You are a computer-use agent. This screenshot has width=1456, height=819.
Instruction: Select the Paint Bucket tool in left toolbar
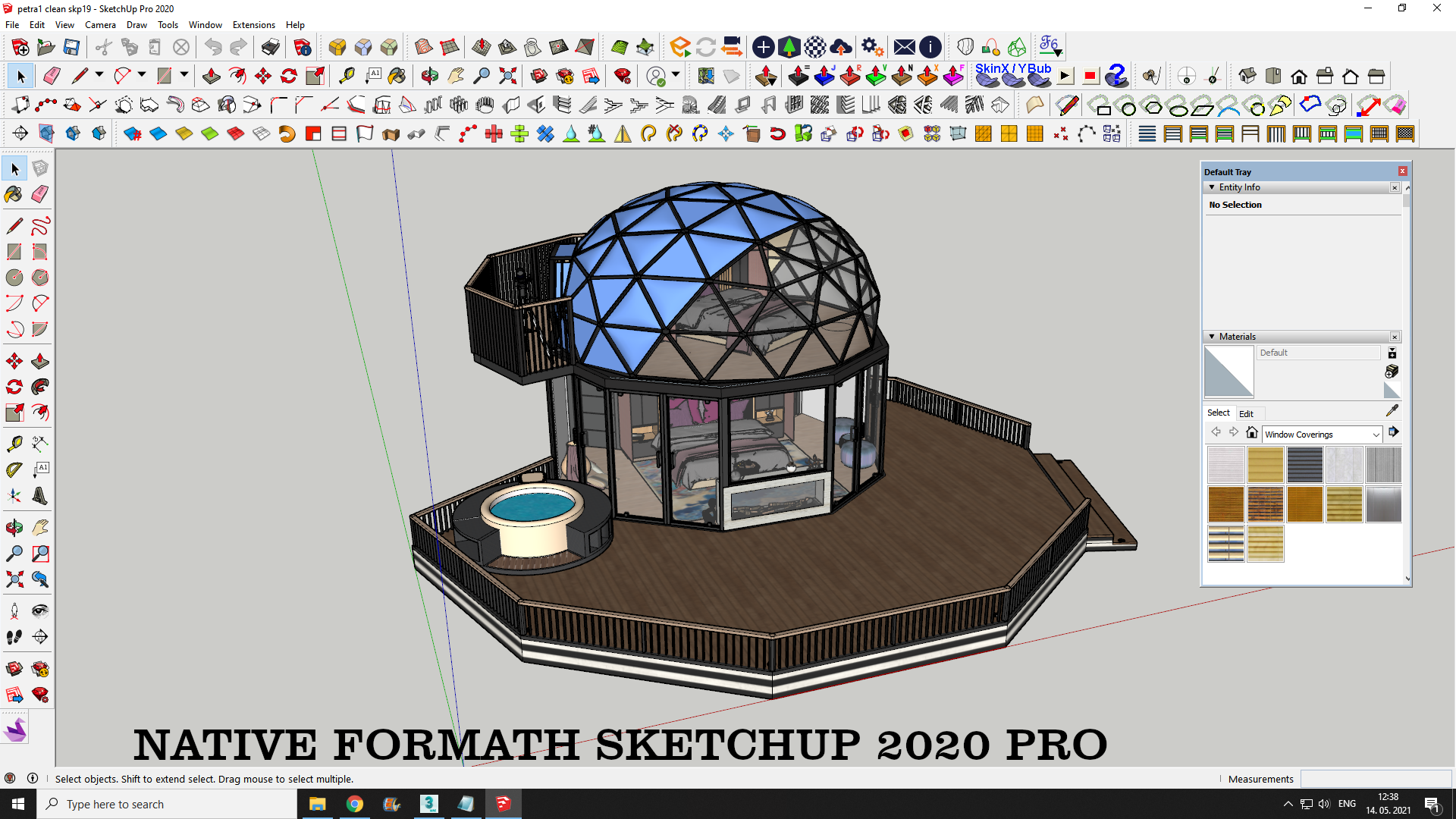(x=14, y=195)
